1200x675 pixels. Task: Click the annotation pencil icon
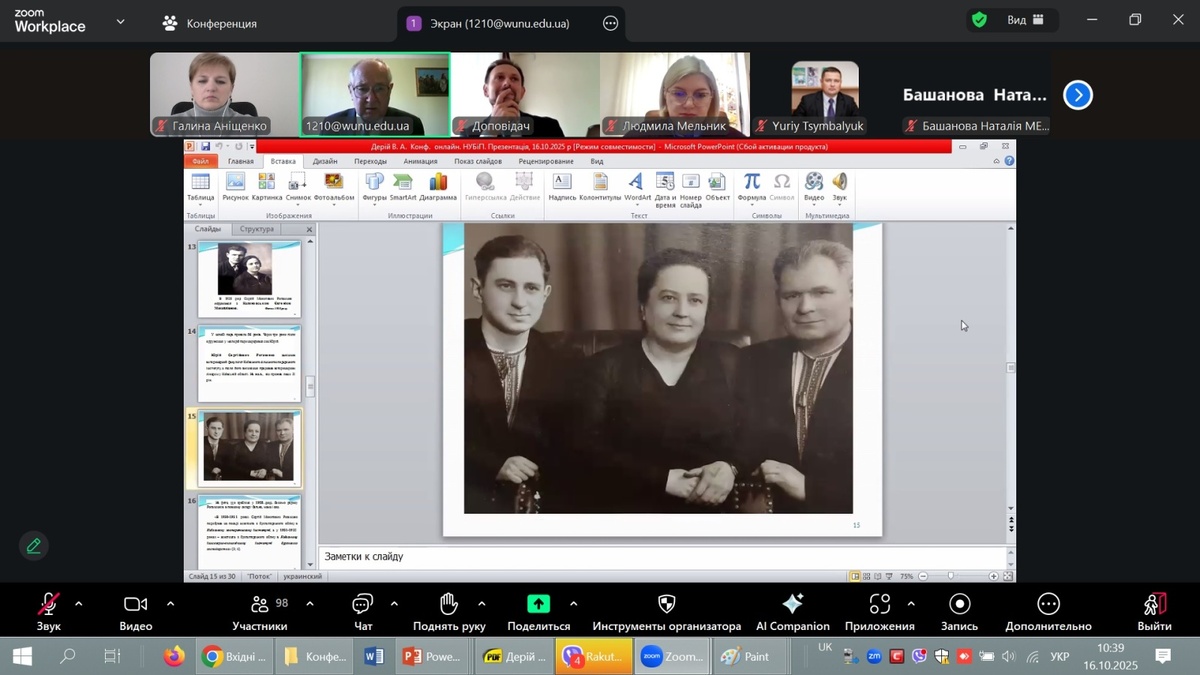(x=34, y=546)
